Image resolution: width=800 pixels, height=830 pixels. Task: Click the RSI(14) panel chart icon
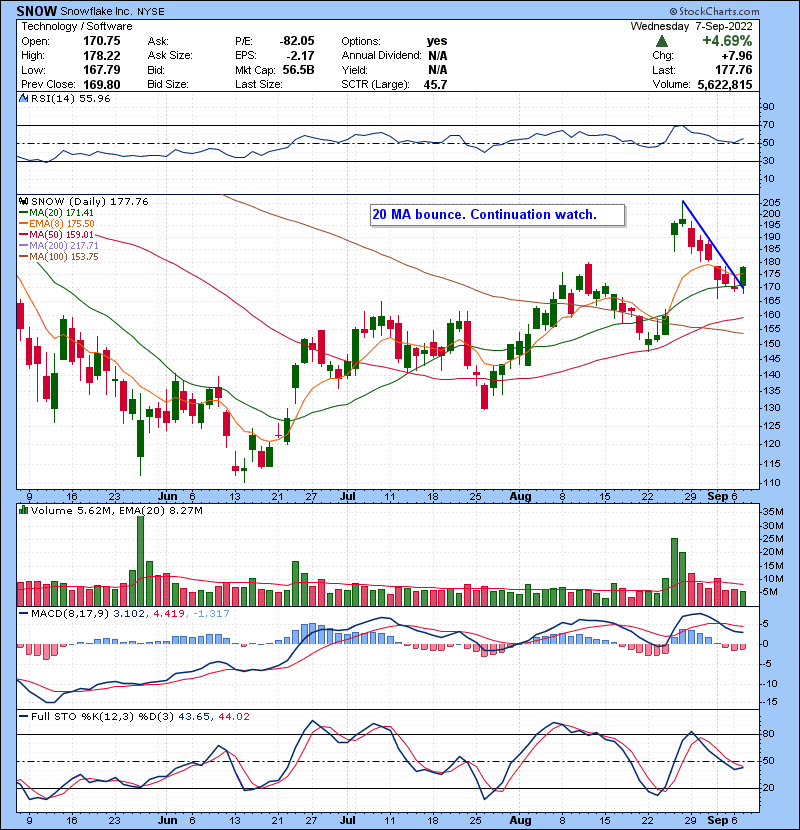point(23,98)
